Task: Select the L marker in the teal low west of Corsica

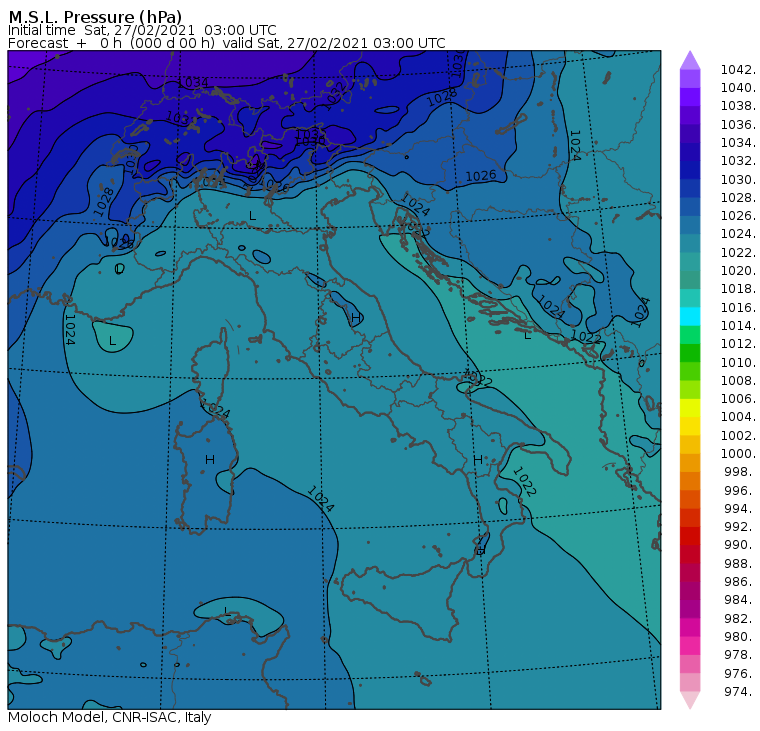Action: coord(112,341)
